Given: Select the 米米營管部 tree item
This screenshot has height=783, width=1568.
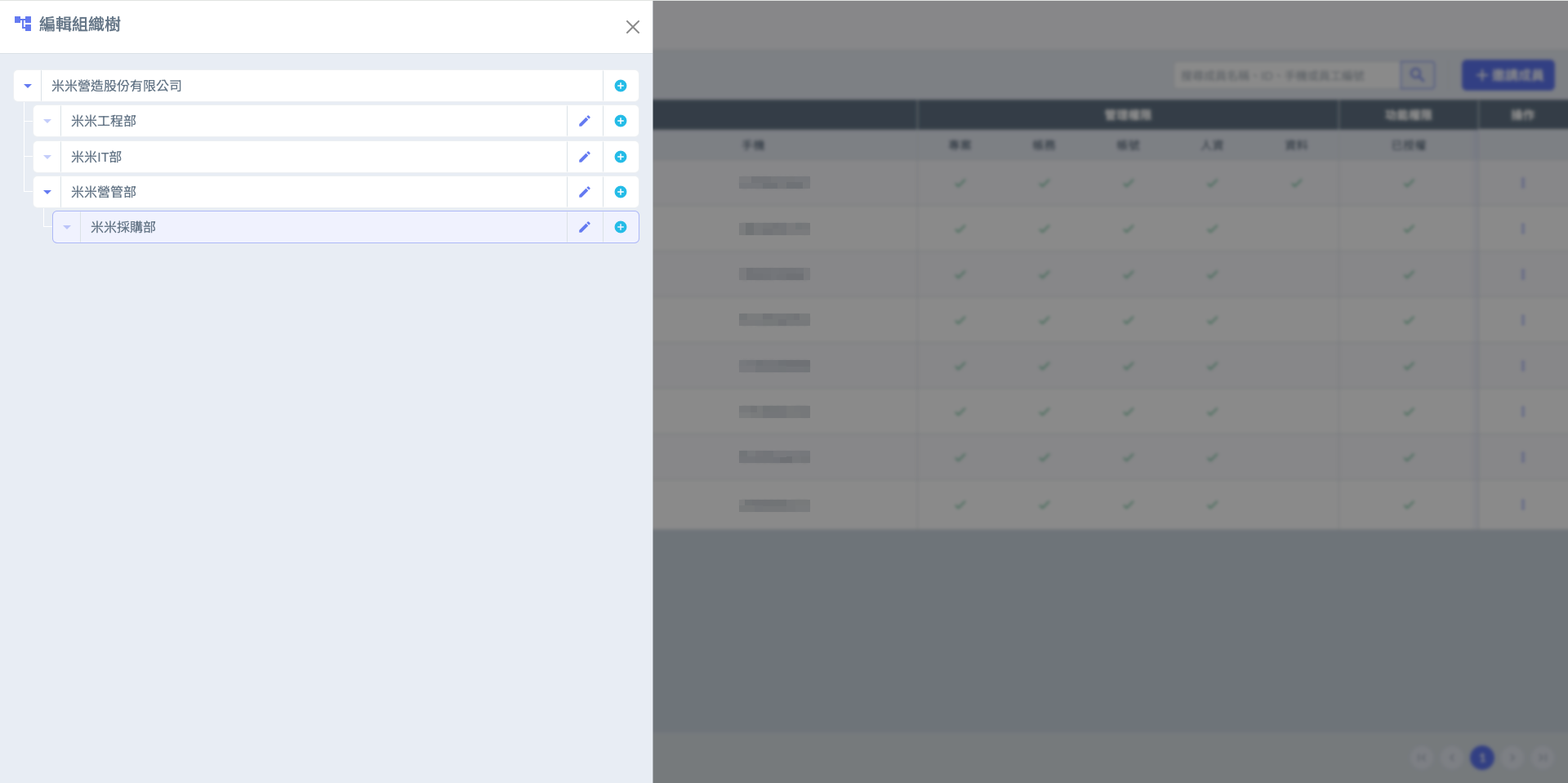Looking at the screenshot, I should 104,192.
